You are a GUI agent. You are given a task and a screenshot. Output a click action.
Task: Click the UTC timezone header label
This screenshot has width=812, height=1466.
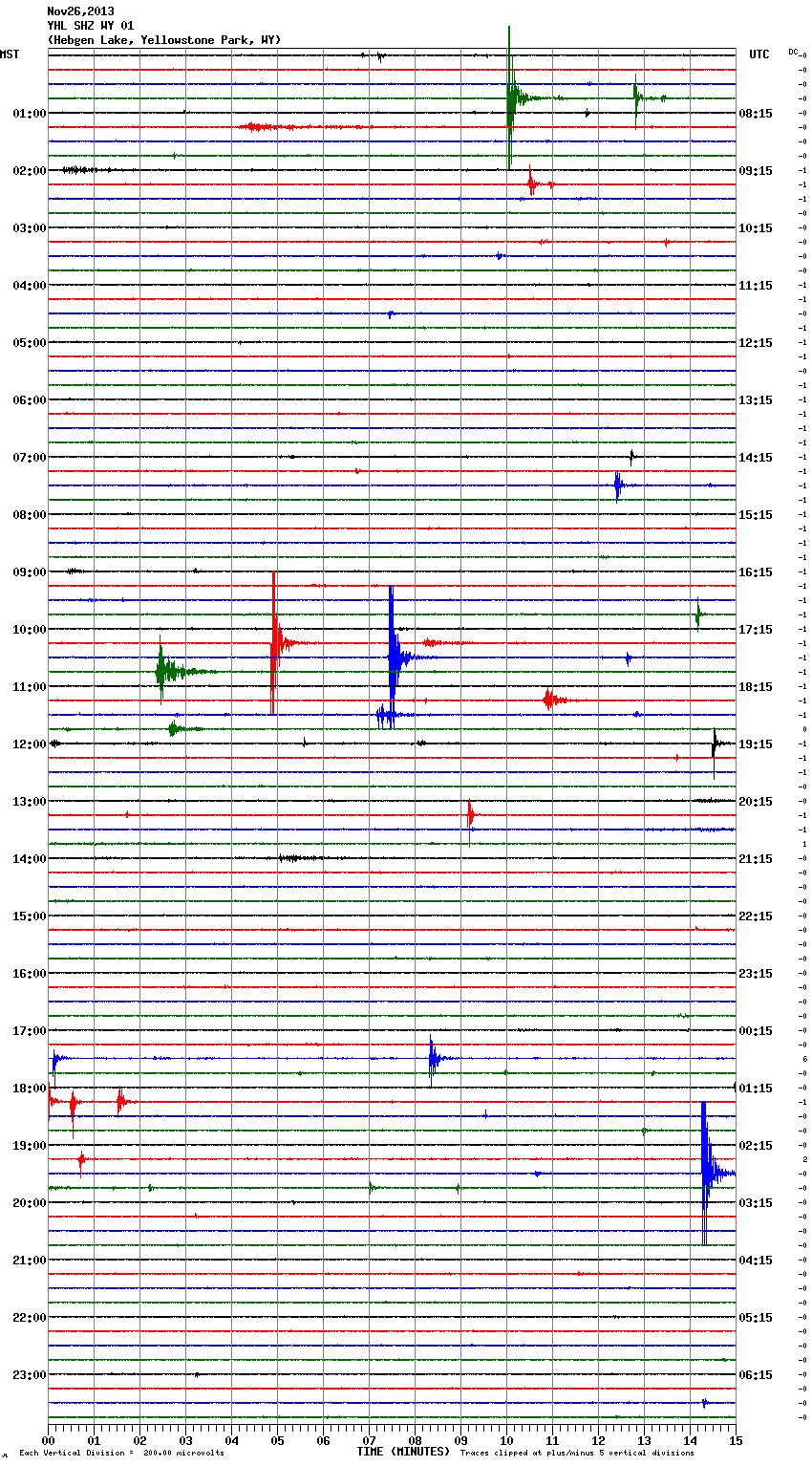pyautogui.click(x=759, y=54)
